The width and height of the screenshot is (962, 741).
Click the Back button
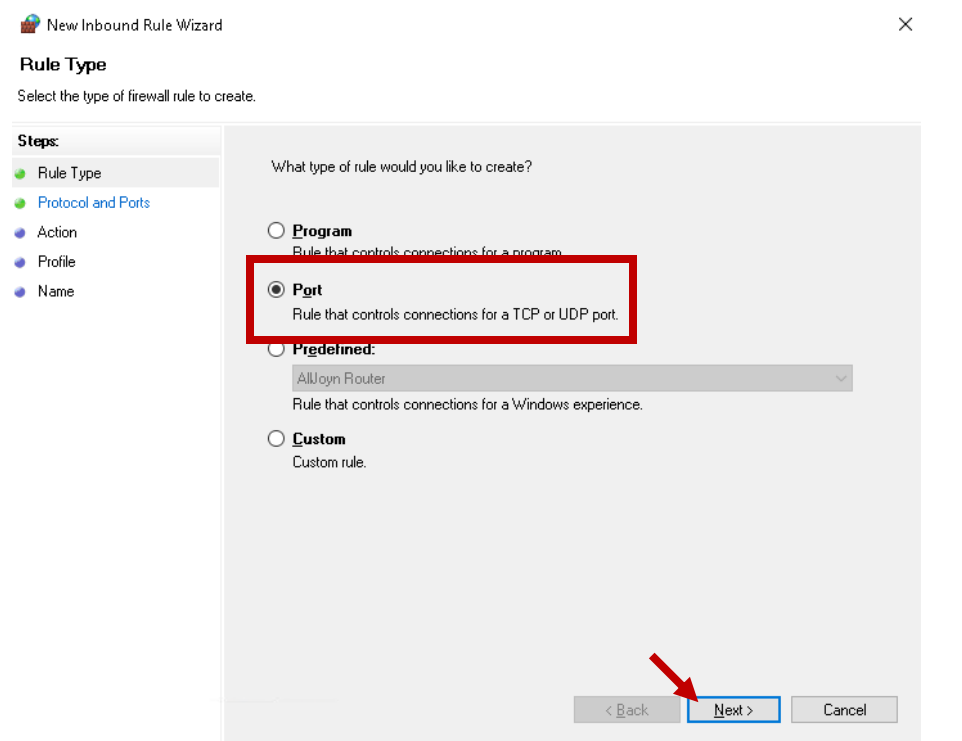(627, 710)
